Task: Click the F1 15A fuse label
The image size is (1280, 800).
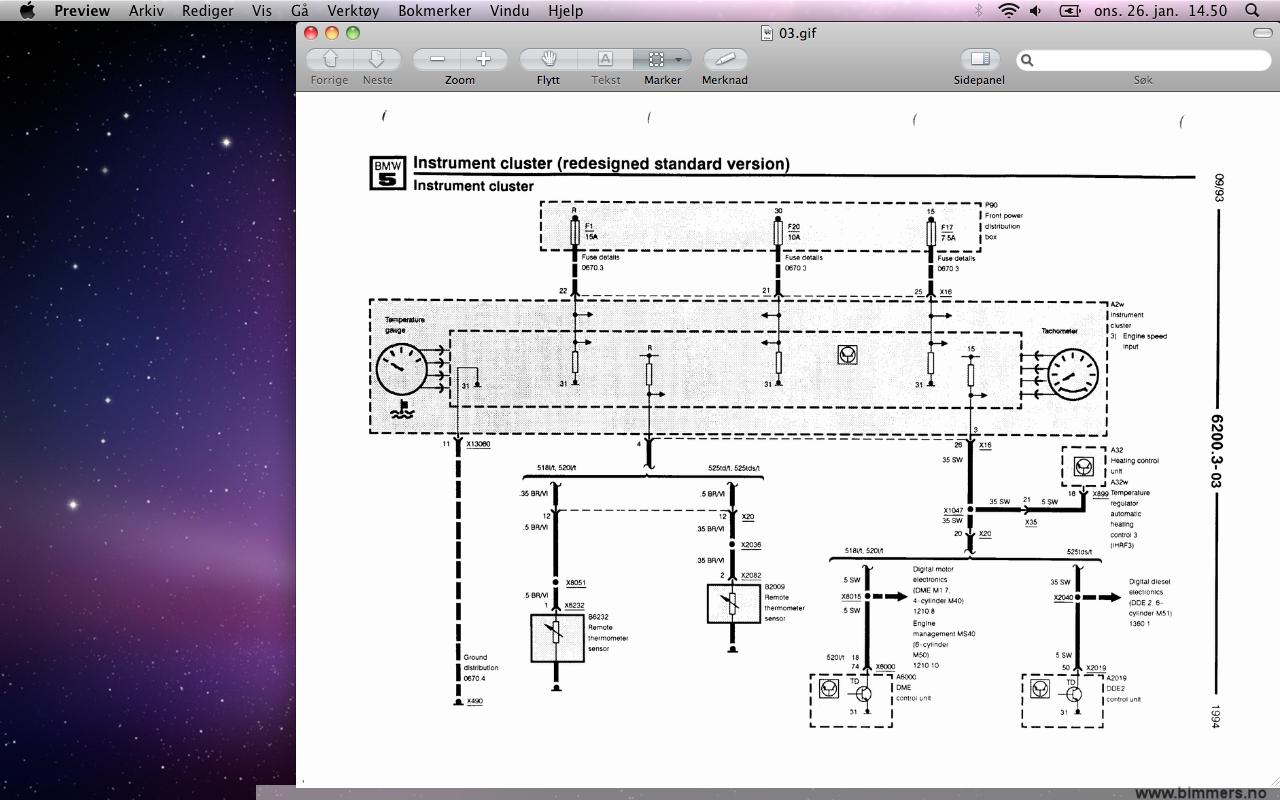Action: 590,232
